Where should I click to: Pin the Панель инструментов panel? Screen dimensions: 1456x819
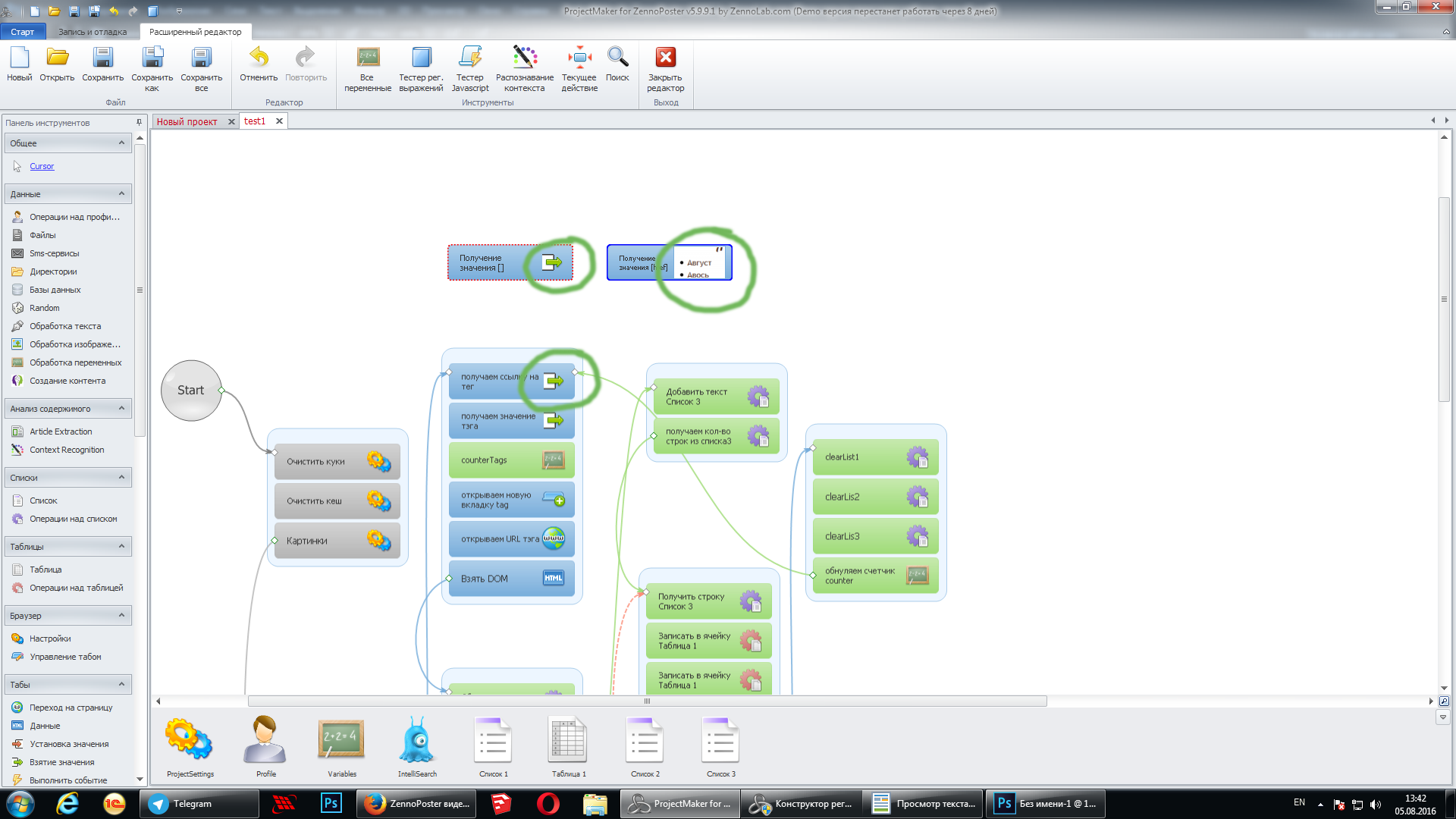[139, 122]
